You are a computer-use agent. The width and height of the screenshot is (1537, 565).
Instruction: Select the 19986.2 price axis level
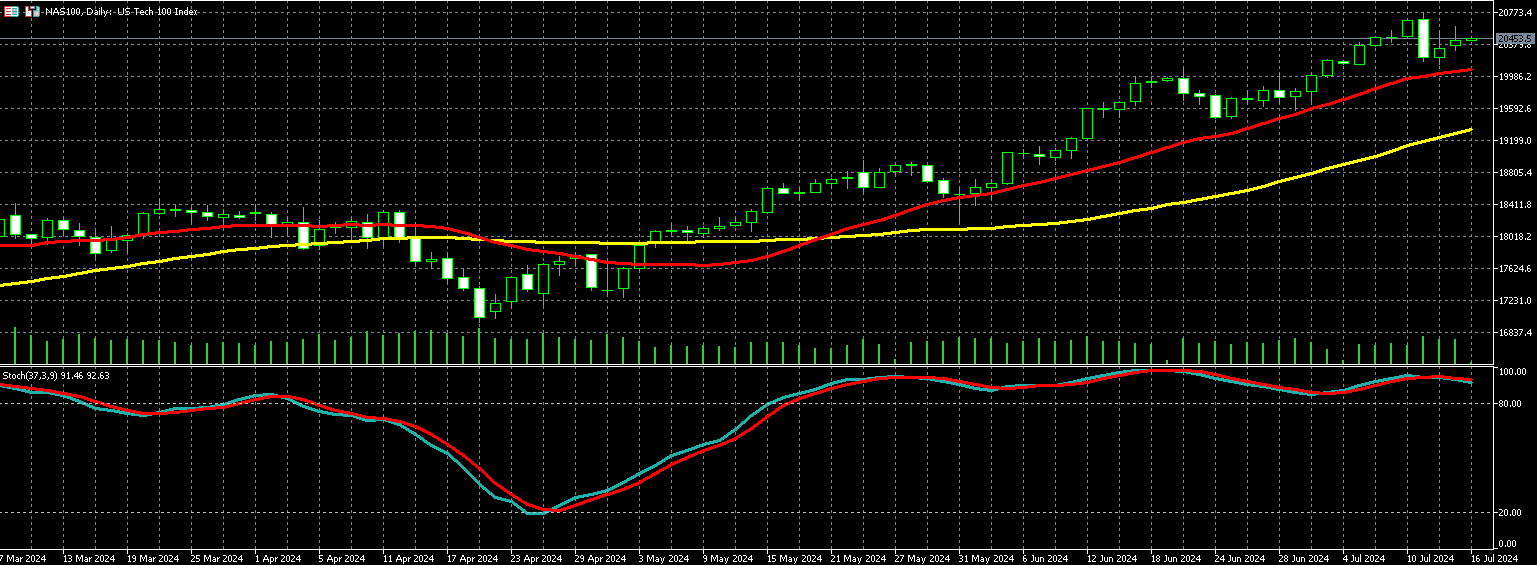(x=1514, y=76)
